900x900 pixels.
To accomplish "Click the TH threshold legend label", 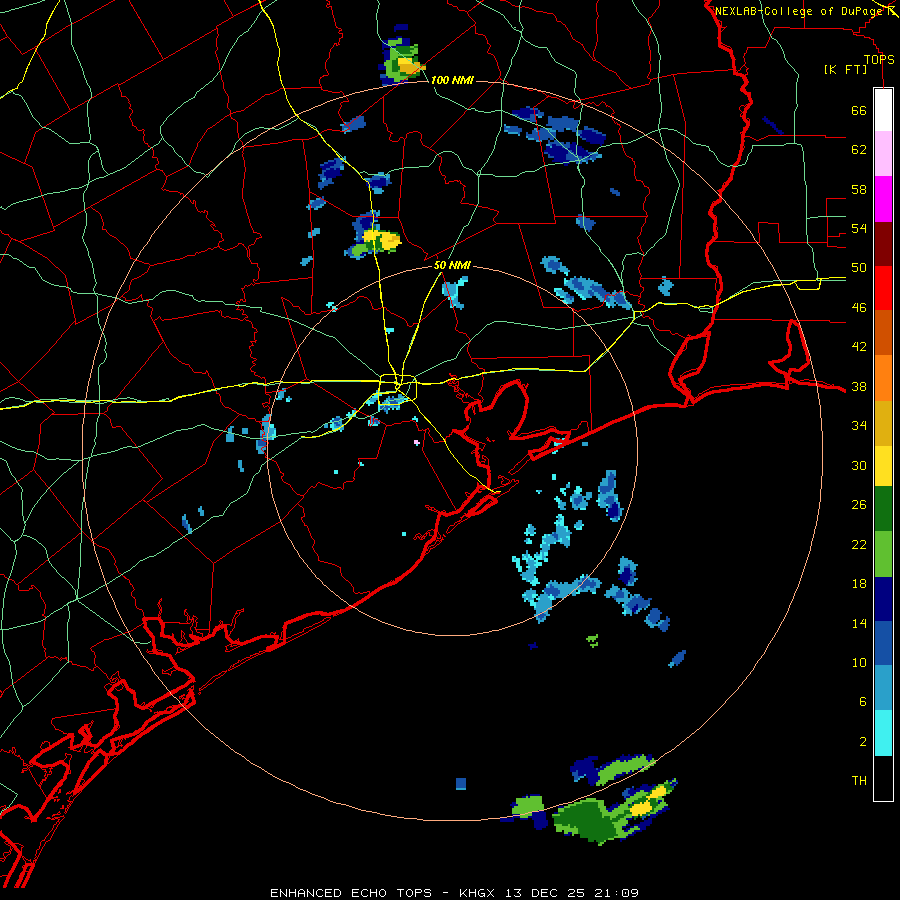I will (x=859, y=781).
